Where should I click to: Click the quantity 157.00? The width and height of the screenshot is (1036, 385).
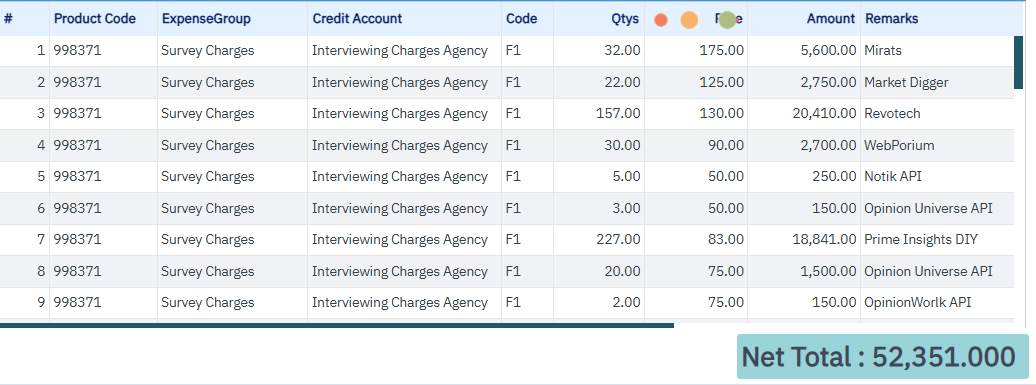618,114
